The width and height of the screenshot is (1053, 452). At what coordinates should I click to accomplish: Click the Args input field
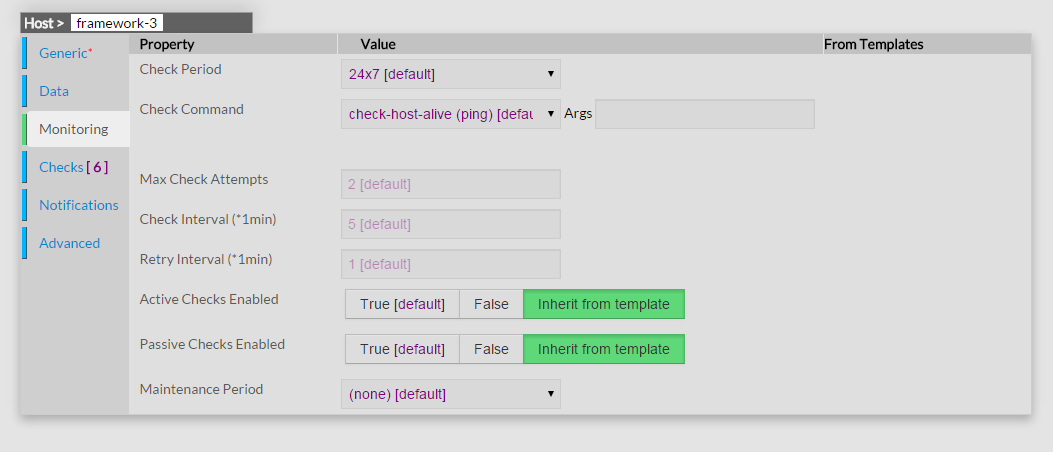coord(704,114)
